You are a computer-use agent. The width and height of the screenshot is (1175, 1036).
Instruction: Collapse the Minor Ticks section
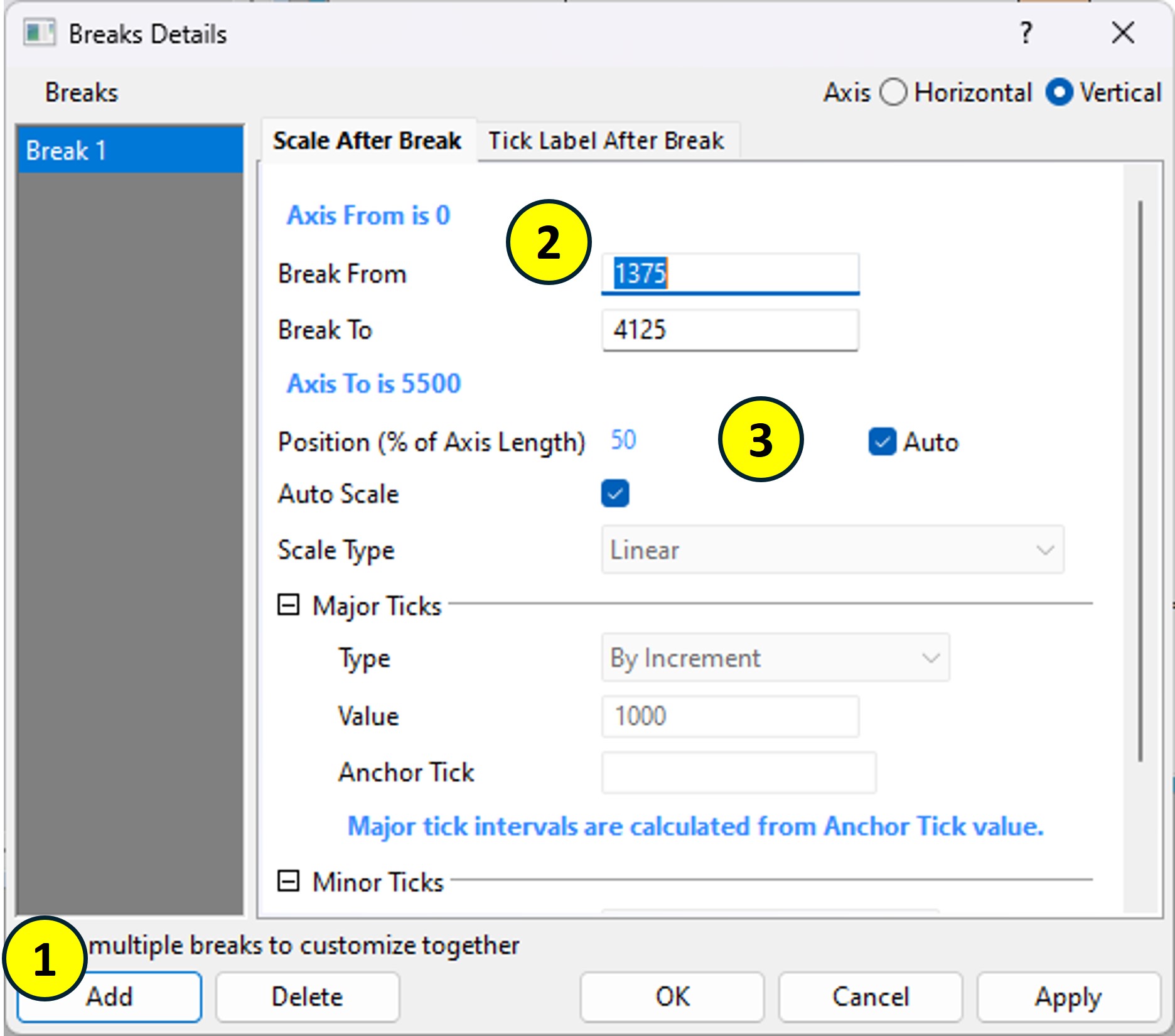pyautogui.click(x=288, y=882)
